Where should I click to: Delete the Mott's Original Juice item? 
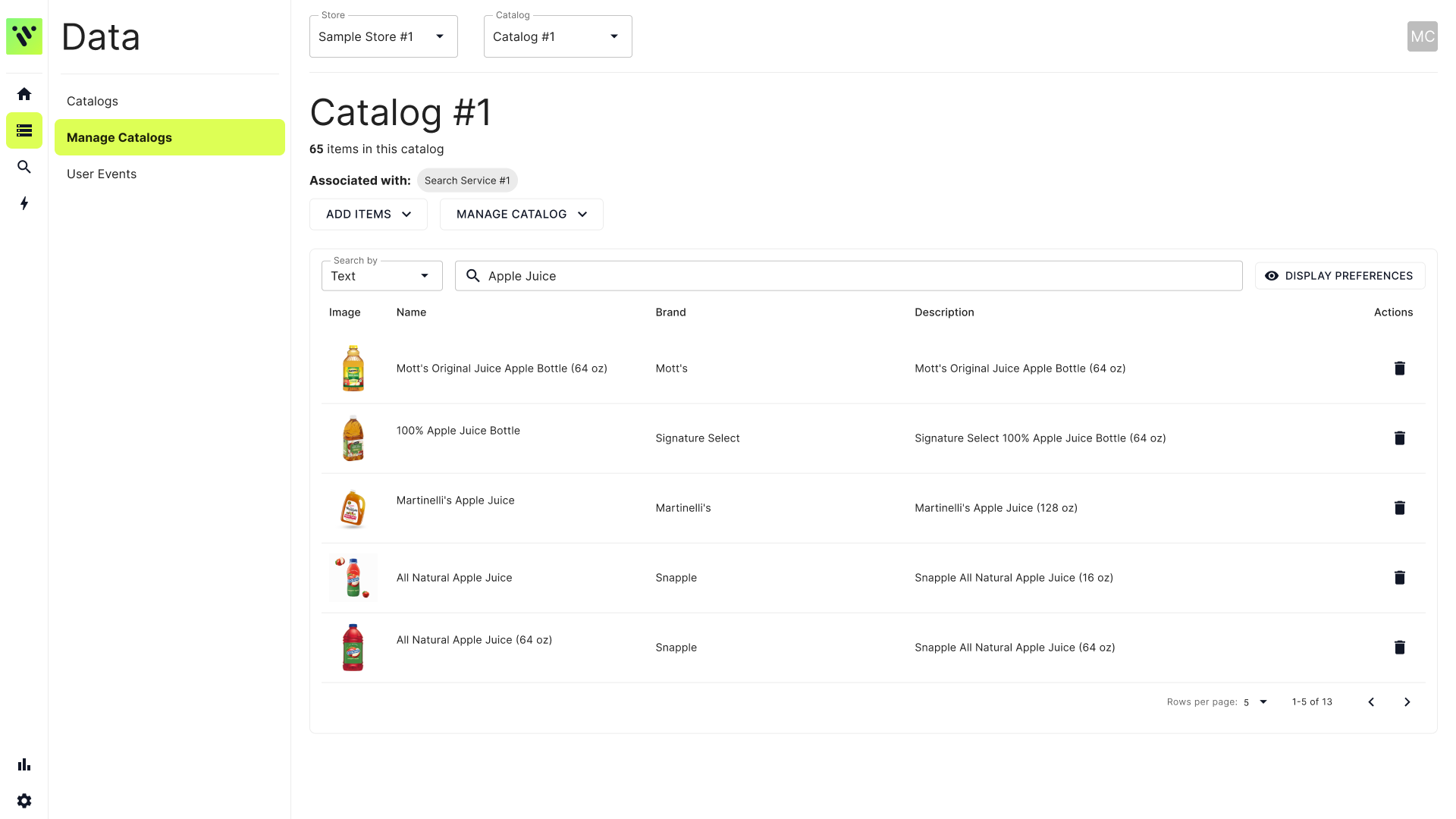[x=1400, y=369]
